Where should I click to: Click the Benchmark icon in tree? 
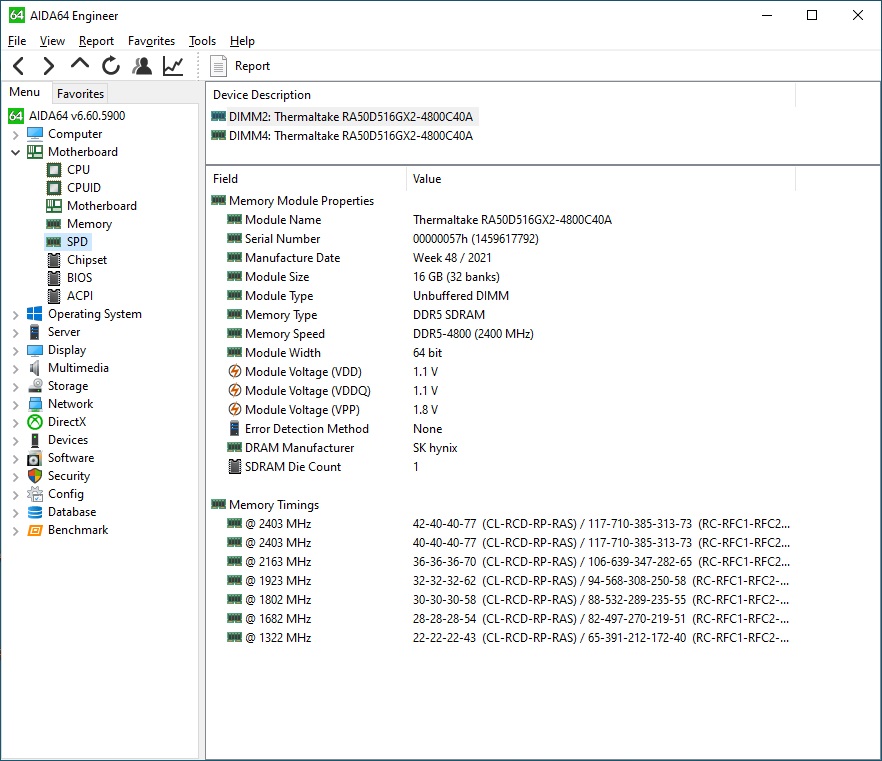(35, 530)
